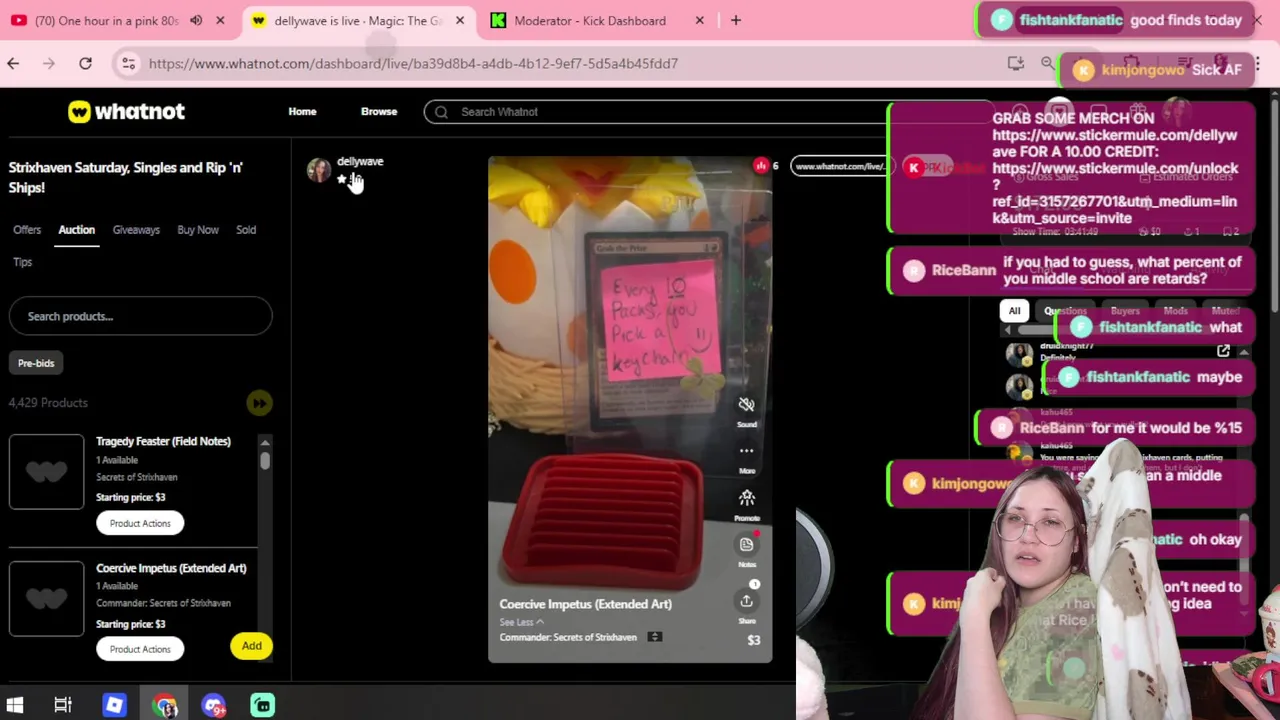This screenshot has height=720, width=1280.
Task: Open the Whatnot logo home link
Action: click(126, 112)
